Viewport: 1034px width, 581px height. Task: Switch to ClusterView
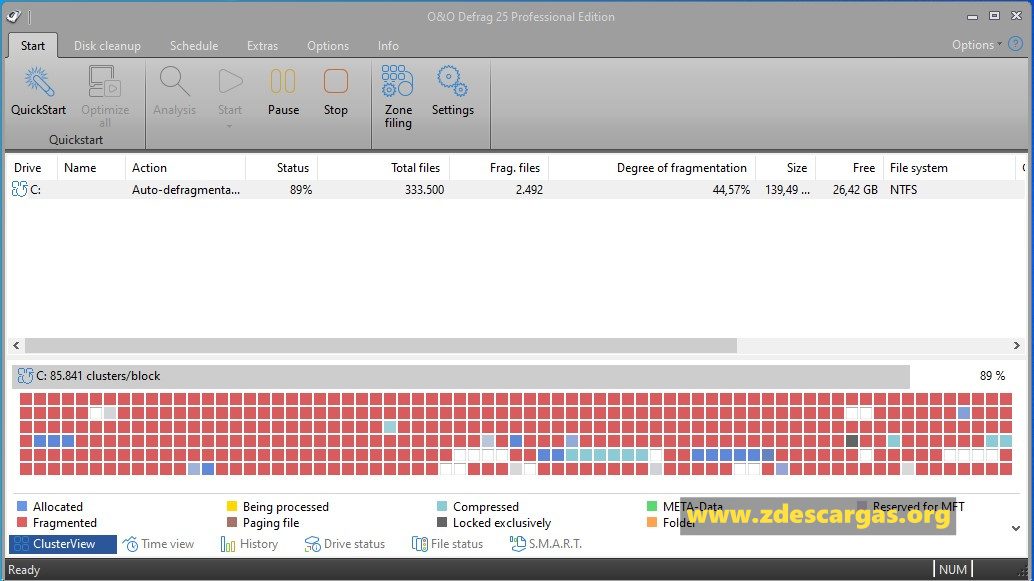[x=63, y=543]
